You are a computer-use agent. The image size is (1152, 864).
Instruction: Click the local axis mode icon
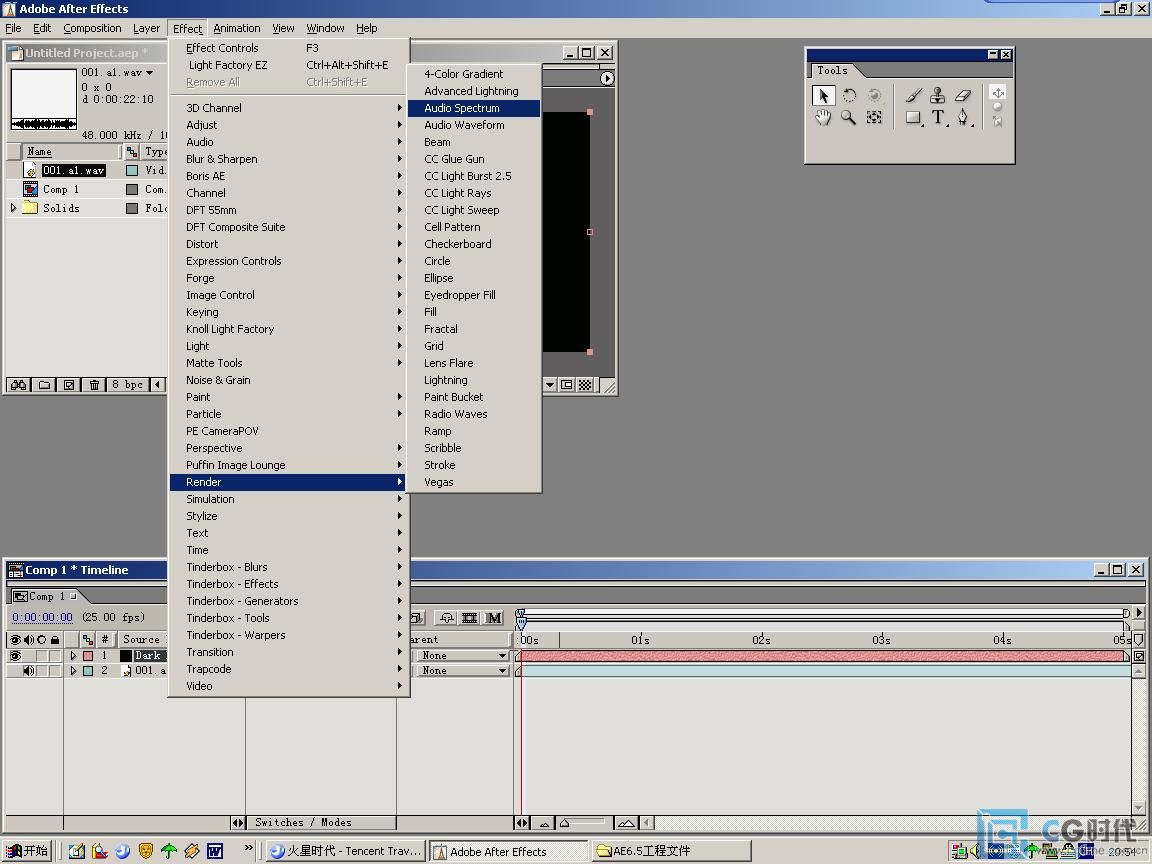pos(998,93)
